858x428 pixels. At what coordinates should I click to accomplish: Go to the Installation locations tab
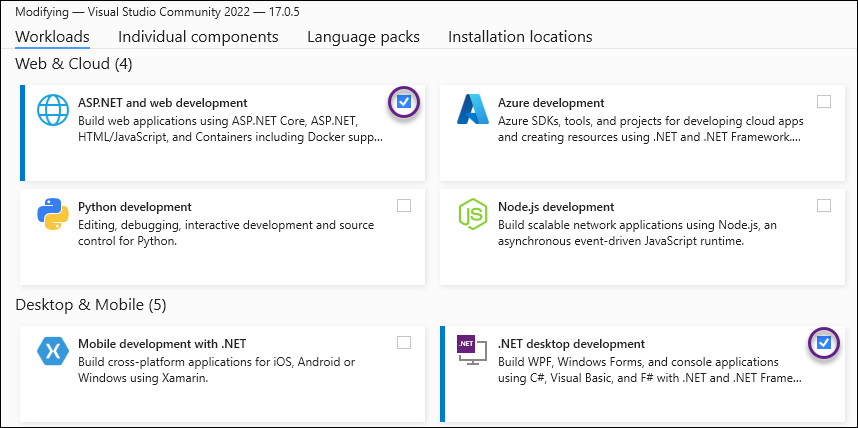pyautogui.click(x=520, y=37)
